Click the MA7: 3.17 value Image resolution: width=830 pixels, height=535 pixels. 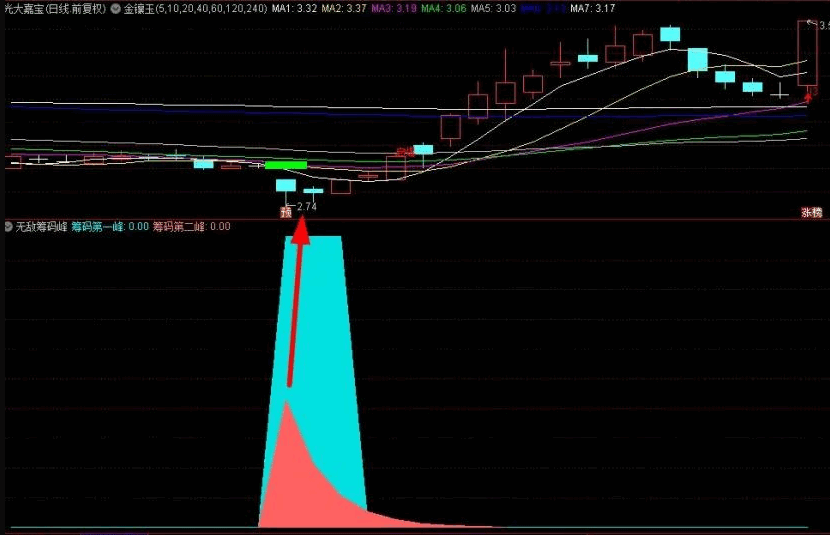pos(593,8)
